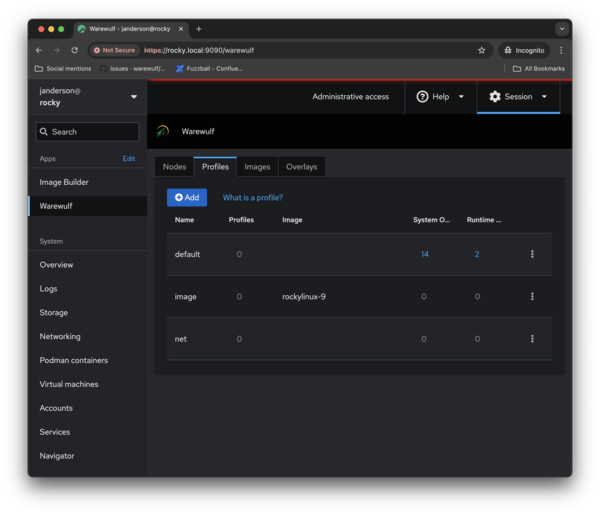Open Networking in sidebar
This screenshot has width=600, height=514.
point(88,336)
